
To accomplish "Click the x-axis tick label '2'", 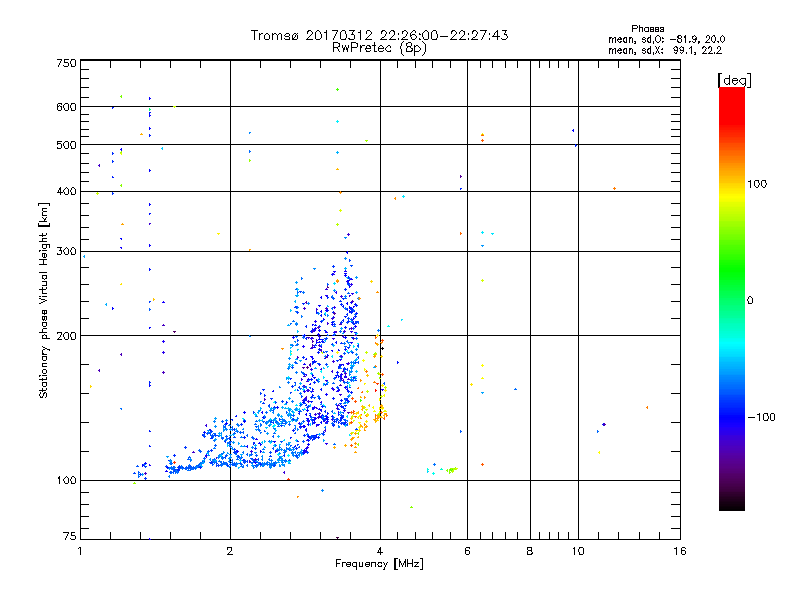I will [230, 551].
